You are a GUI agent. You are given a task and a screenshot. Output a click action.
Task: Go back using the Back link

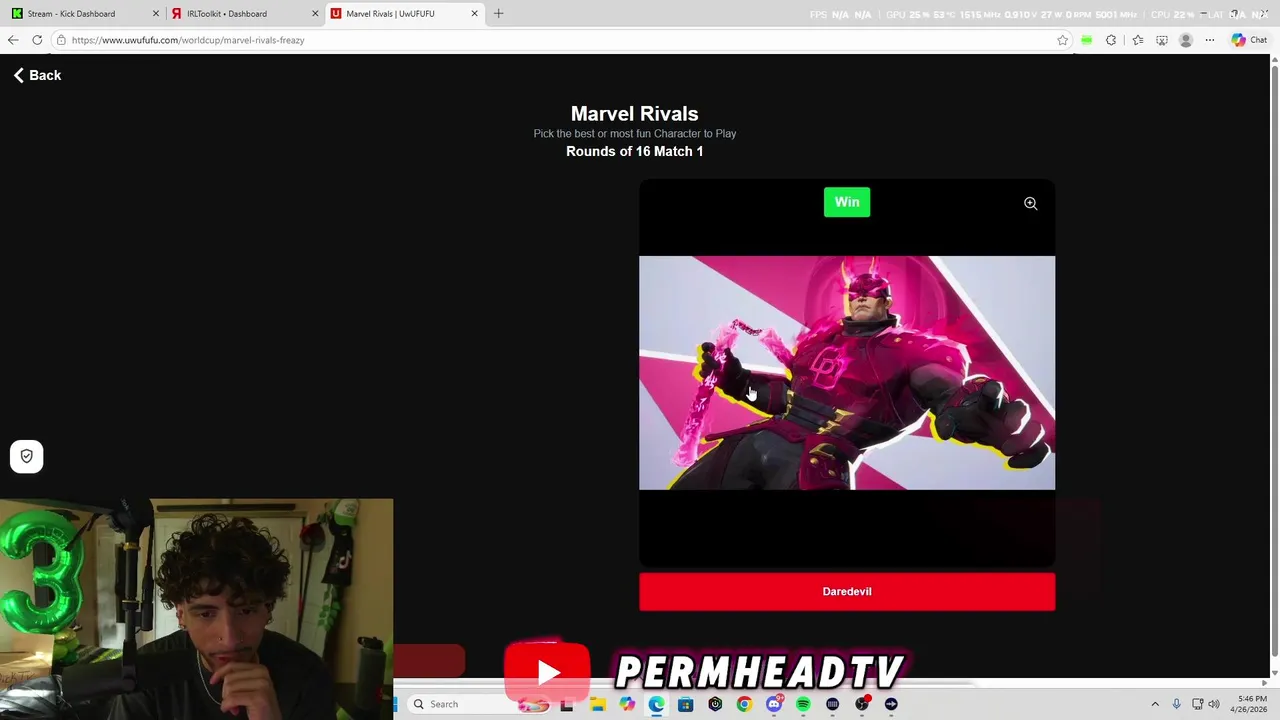pos(37,75)
